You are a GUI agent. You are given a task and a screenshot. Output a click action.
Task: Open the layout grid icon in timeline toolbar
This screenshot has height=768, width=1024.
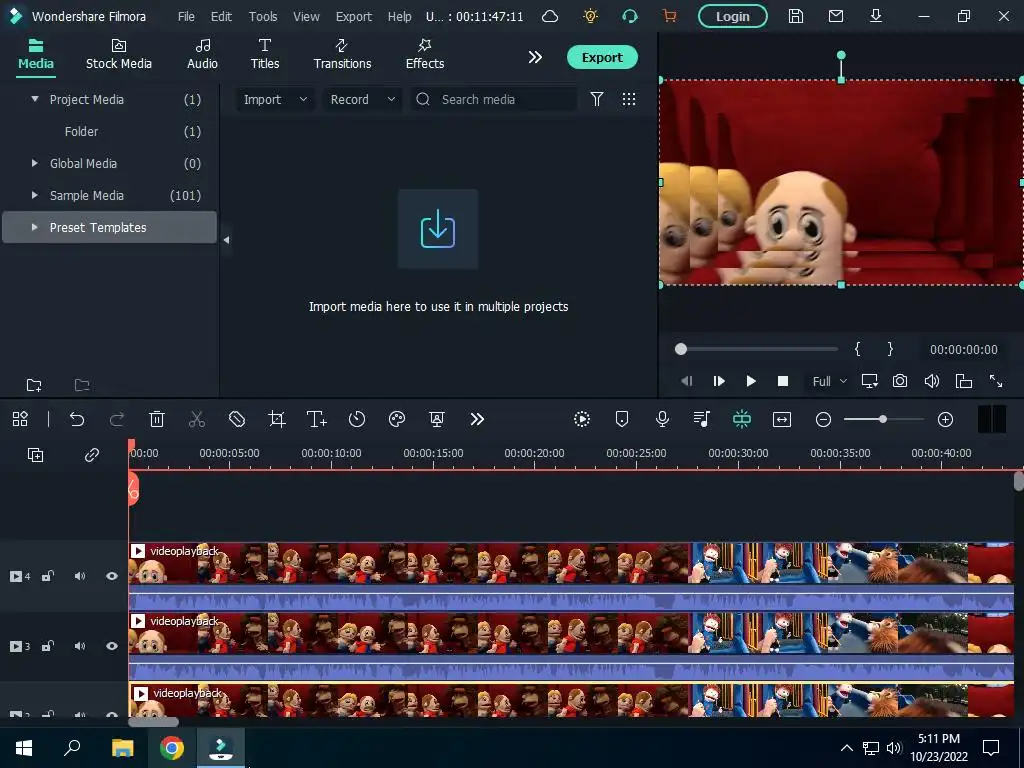tap(20, 419)
